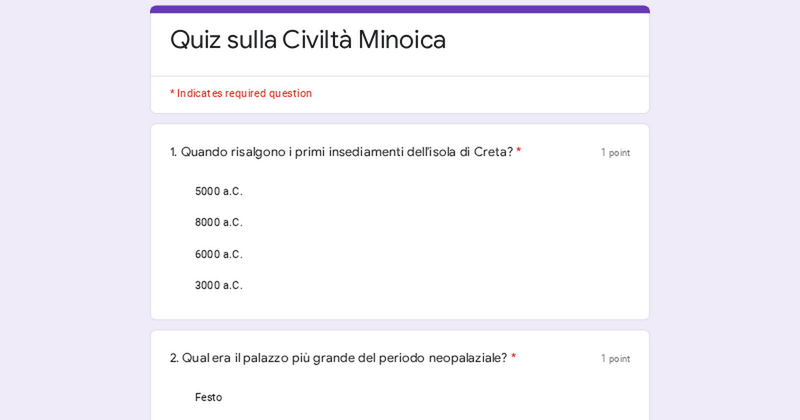Pick "6000 a.C." for question 1
Image resolution: width=800 pixels, height=420 pixels.
click(x=218, y=254)
